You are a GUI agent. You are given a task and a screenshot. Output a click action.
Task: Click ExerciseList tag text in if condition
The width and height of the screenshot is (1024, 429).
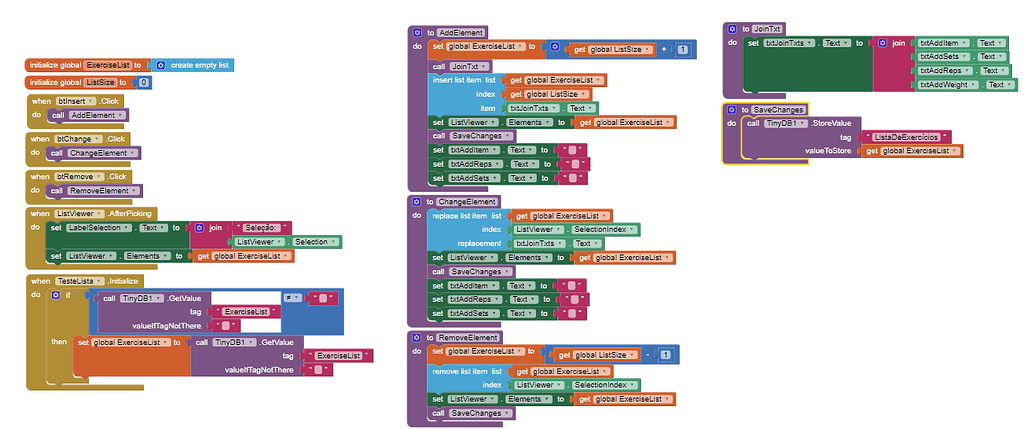tap(246, 311)
